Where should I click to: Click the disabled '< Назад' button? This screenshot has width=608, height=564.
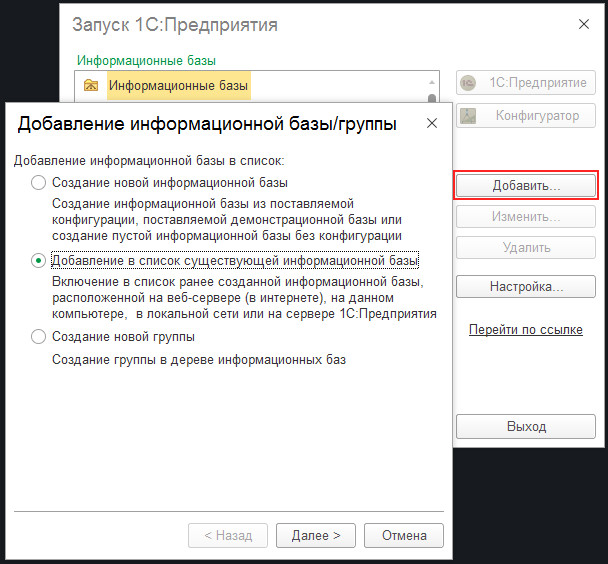click(228, 535)
